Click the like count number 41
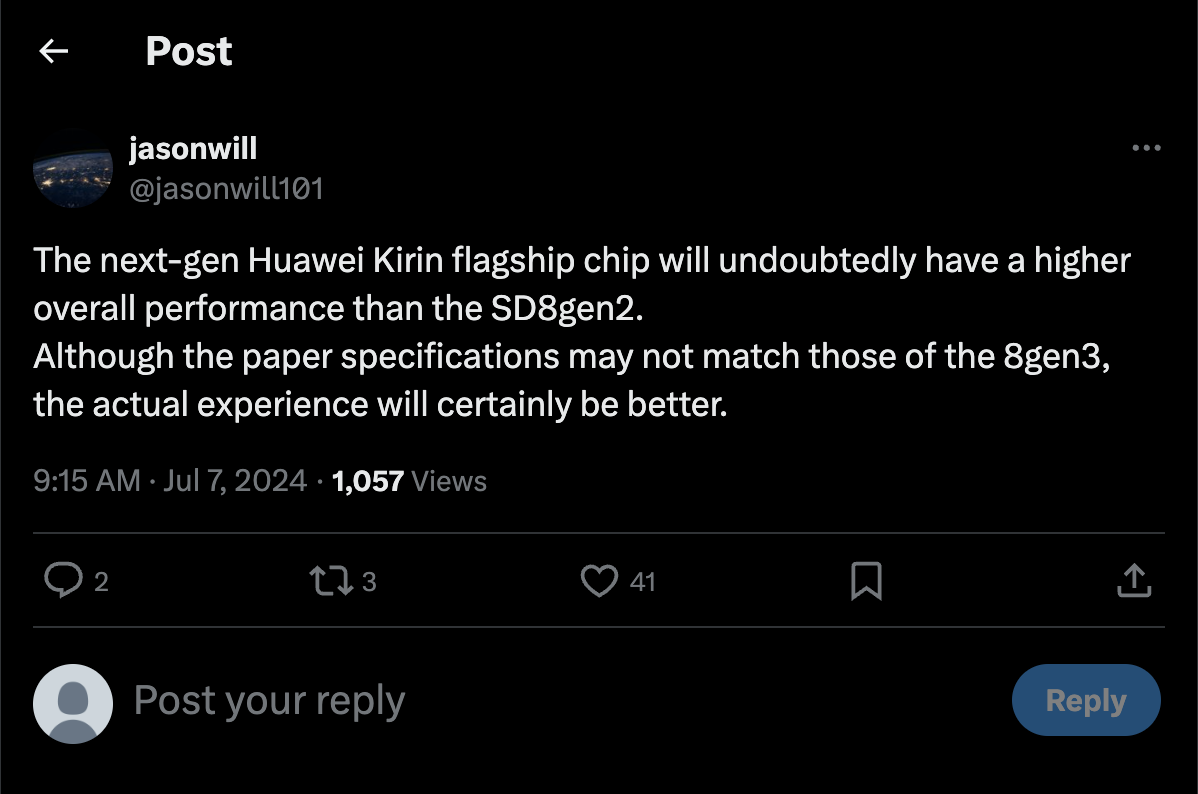This screenshot has height=794, width=1198. (x=643, y=581)
